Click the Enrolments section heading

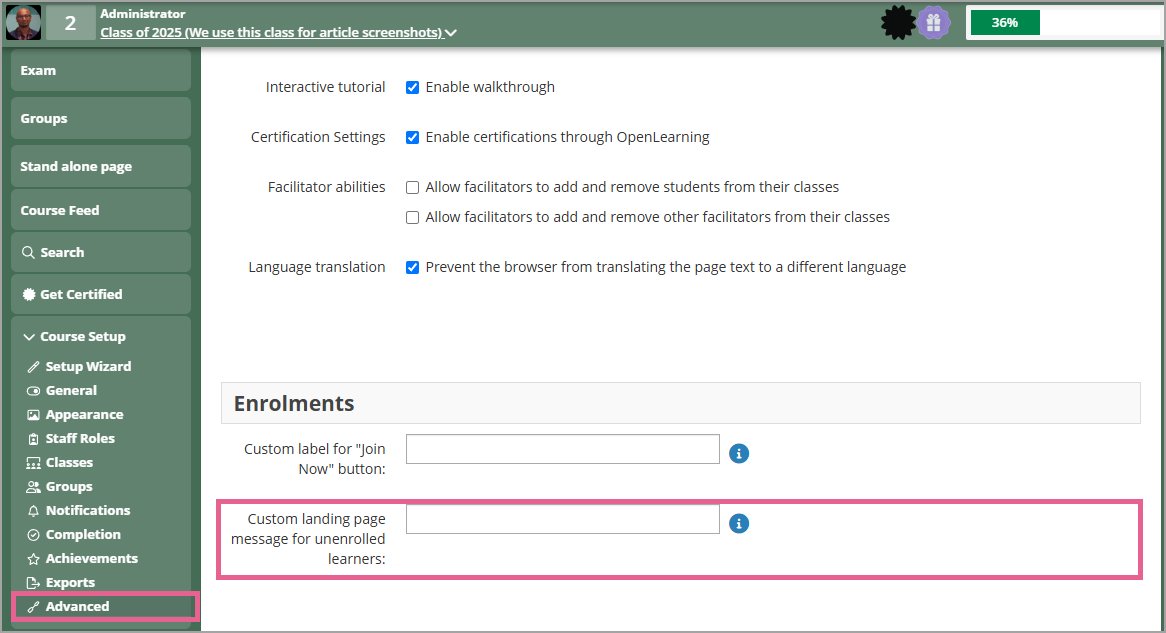294,403
